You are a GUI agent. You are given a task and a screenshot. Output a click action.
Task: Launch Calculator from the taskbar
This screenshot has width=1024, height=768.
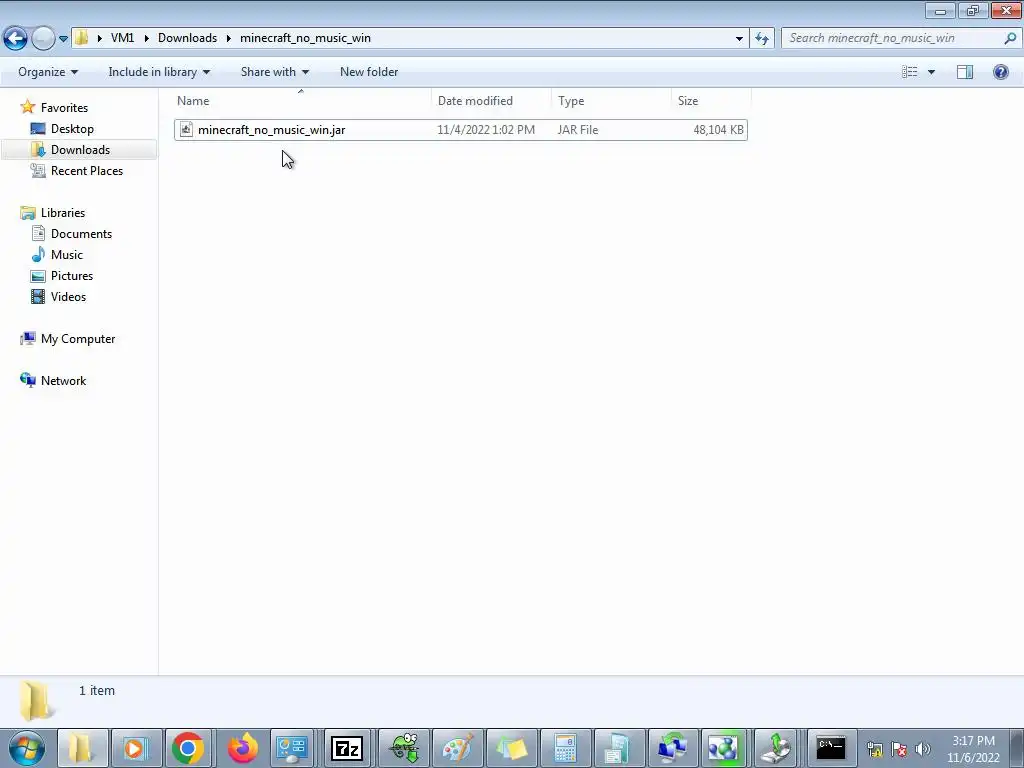click(x=565, y=748)
